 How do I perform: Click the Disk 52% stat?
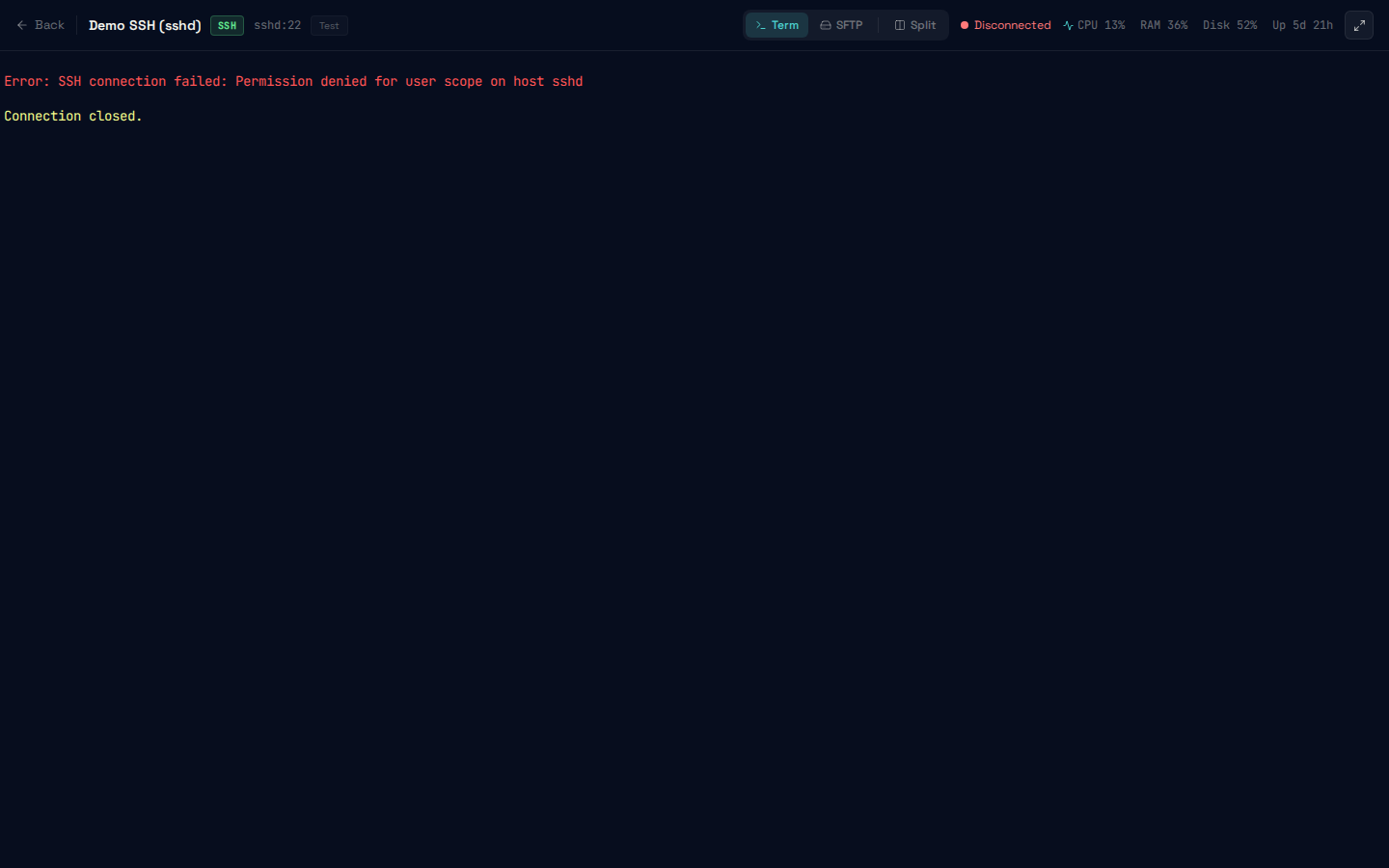[x=1230, y=25]
